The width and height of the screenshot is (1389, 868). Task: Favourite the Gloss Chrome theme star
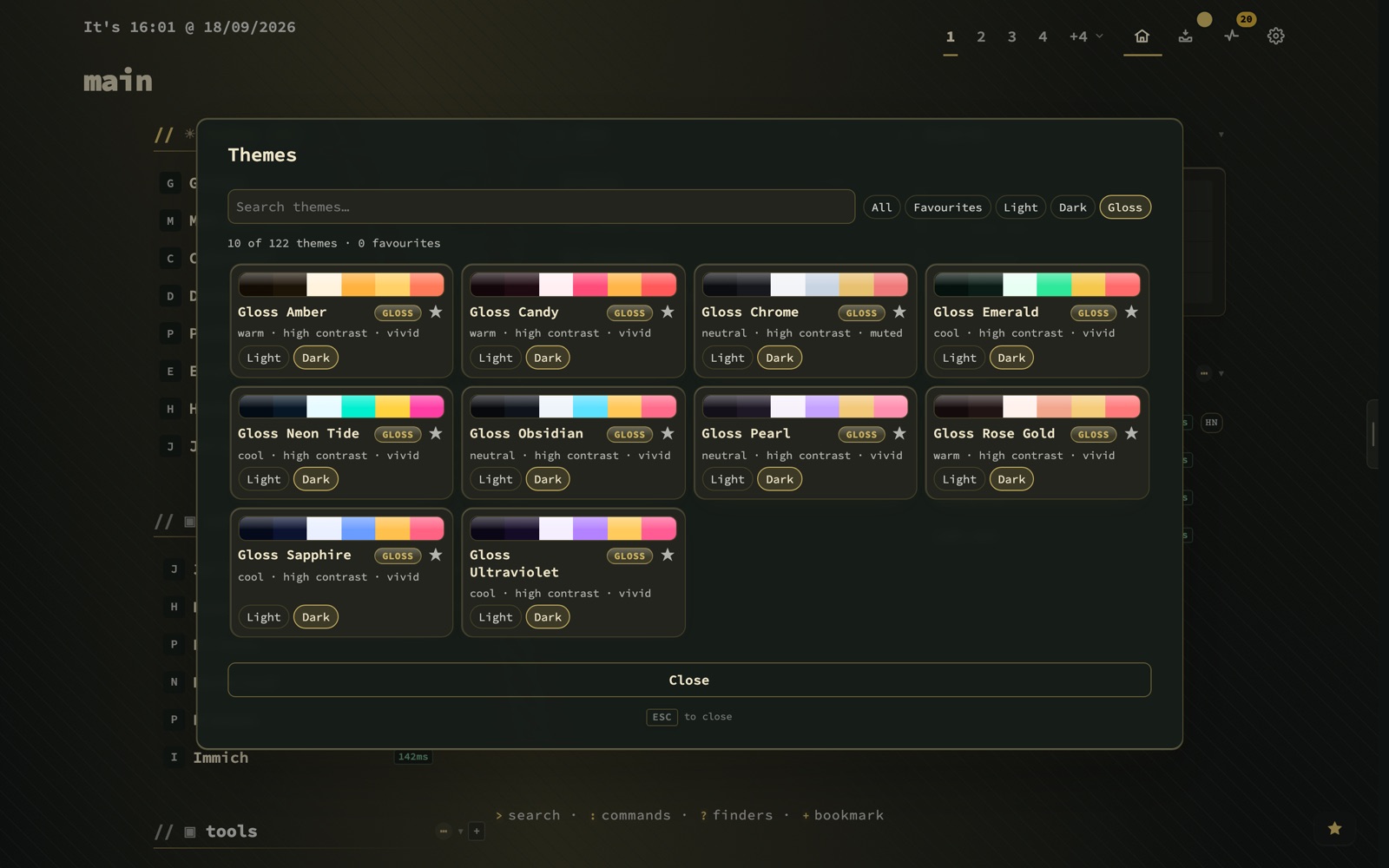coord(899,312)
